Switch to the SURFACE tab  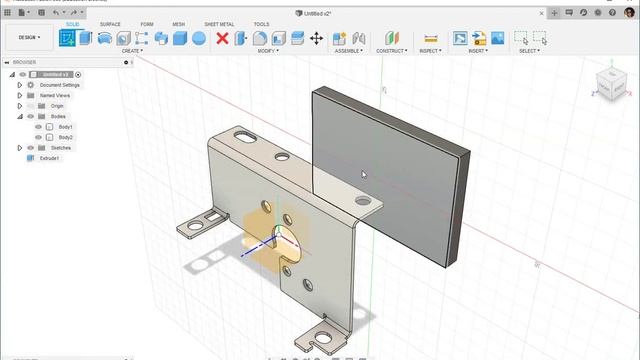coord(110,24)
